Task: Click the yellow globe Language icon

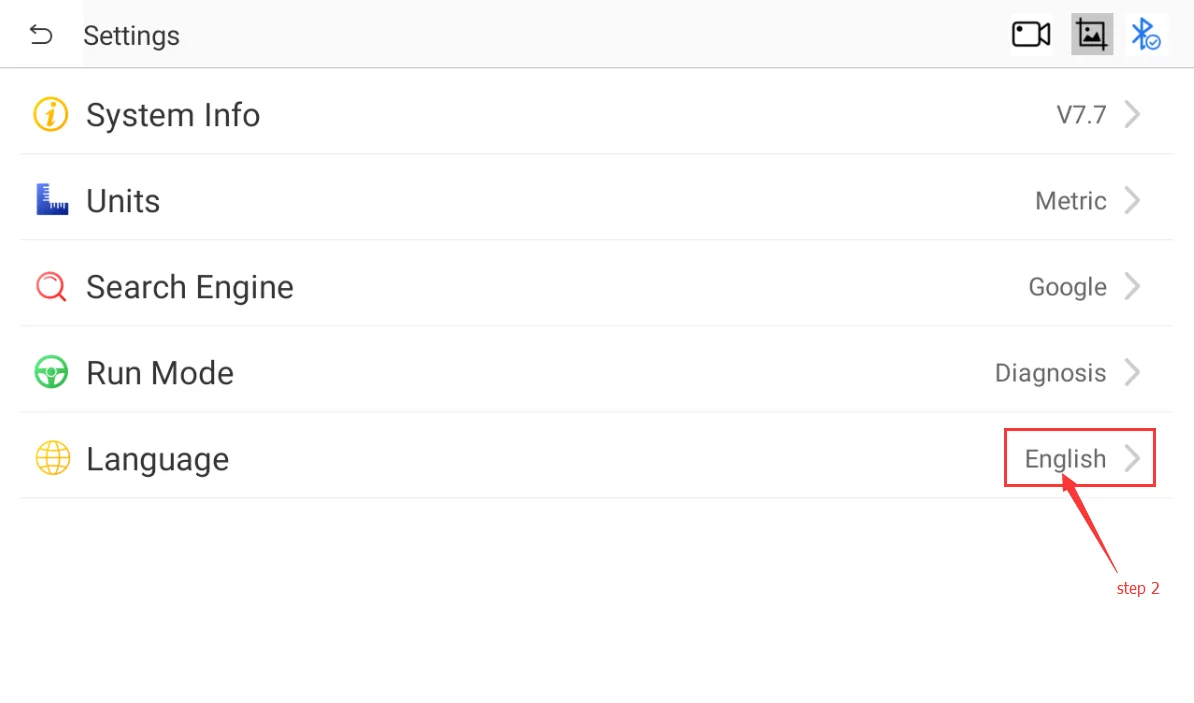Action: [52, 459]
